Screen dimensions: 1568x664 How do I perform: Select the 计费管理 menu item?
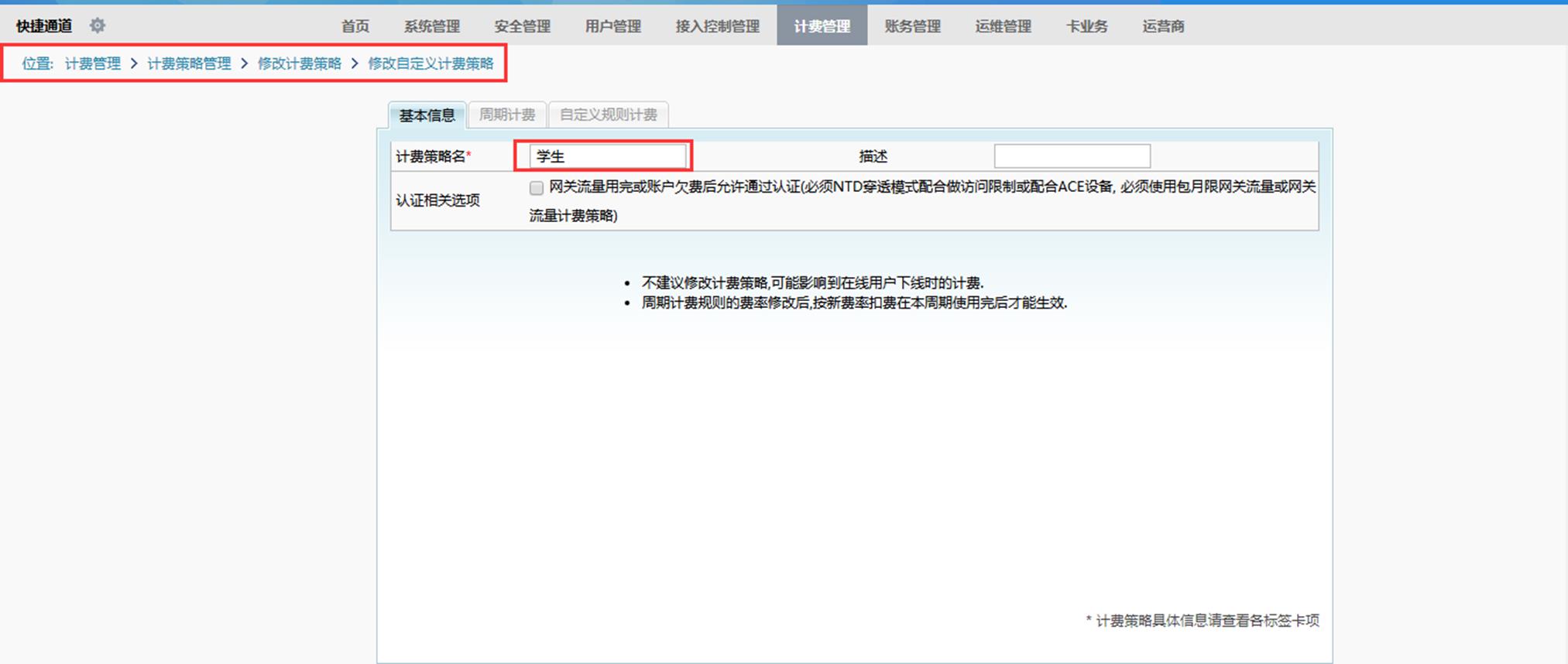click(x=822, y=26)
